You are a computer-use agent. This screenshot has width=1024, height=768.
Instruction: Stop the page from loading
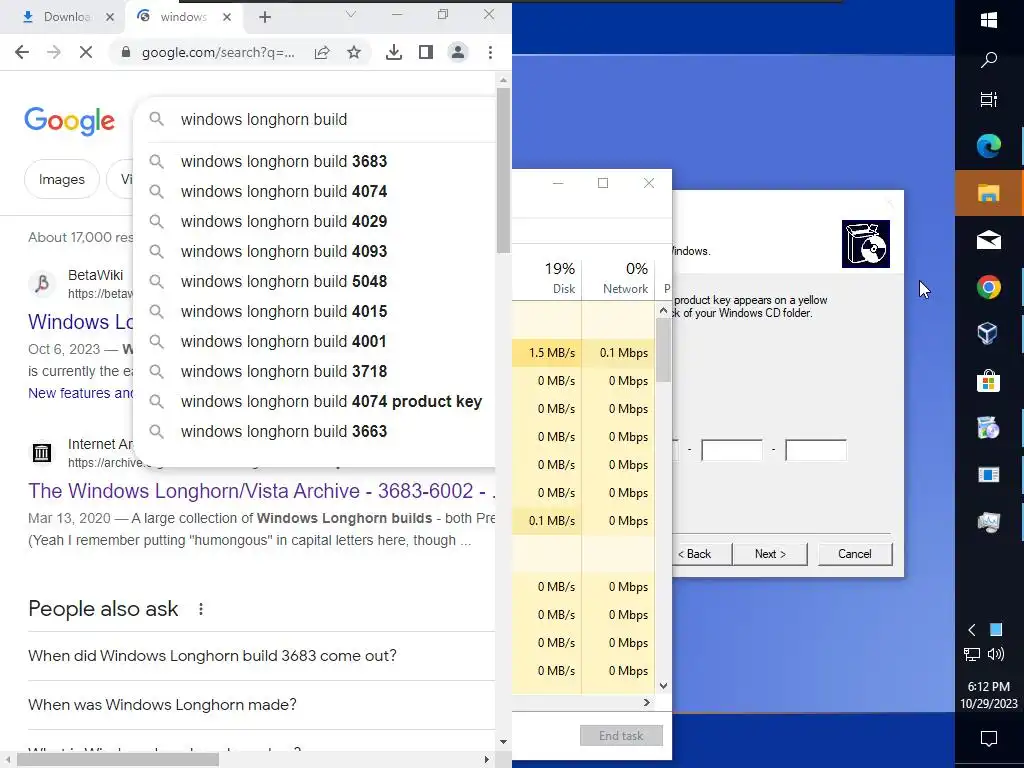86,52
